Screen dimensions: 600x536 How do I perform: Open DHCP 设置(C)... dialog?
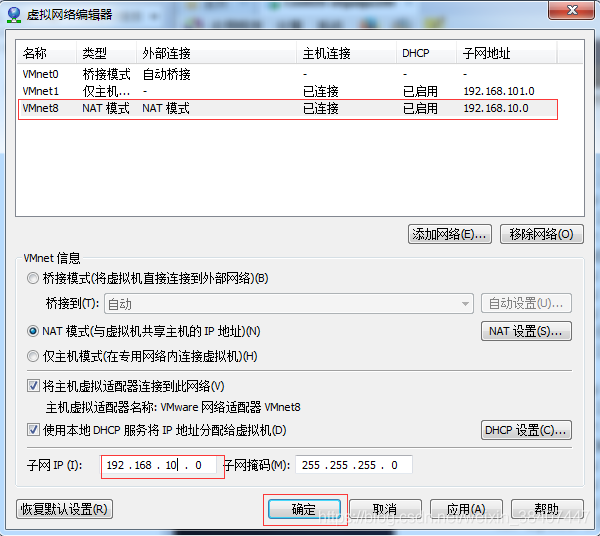(526, 430)
